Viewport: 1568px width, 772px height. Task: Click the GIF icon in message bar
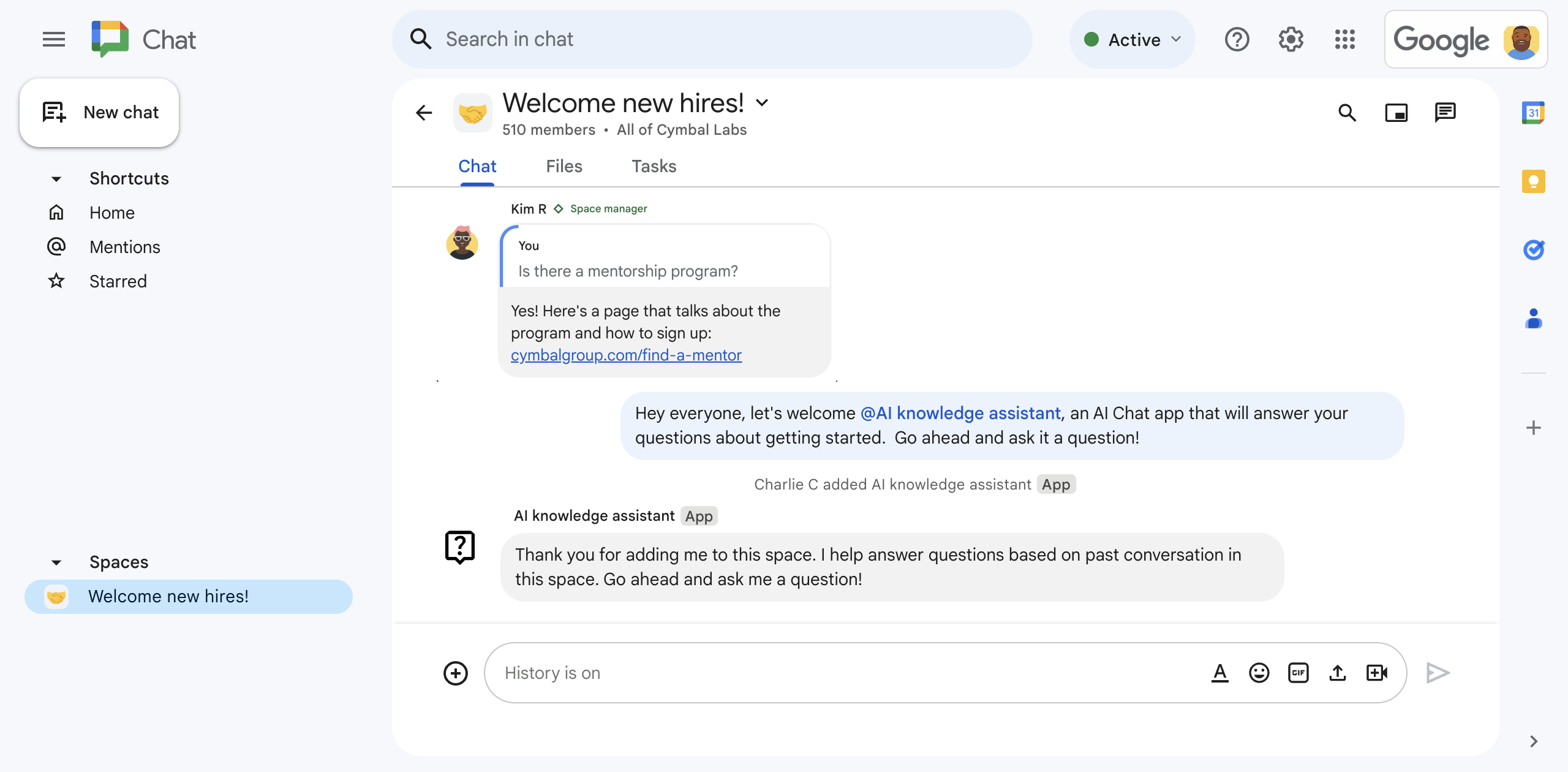coord(1298,671)
